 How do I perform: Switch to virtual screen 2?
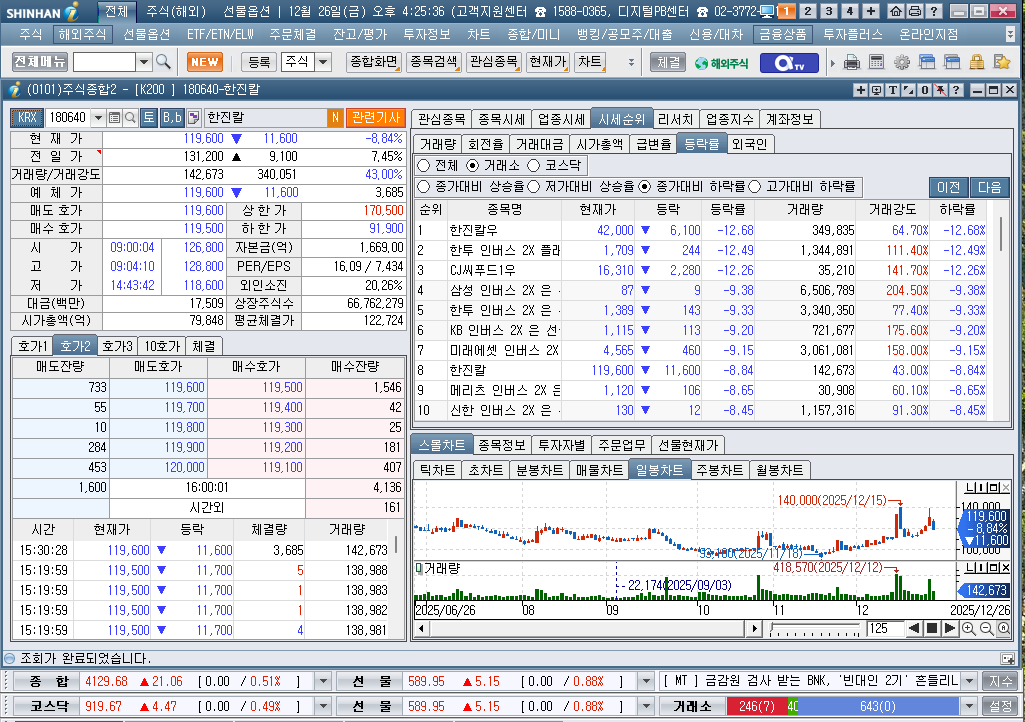tap(808, 11)
